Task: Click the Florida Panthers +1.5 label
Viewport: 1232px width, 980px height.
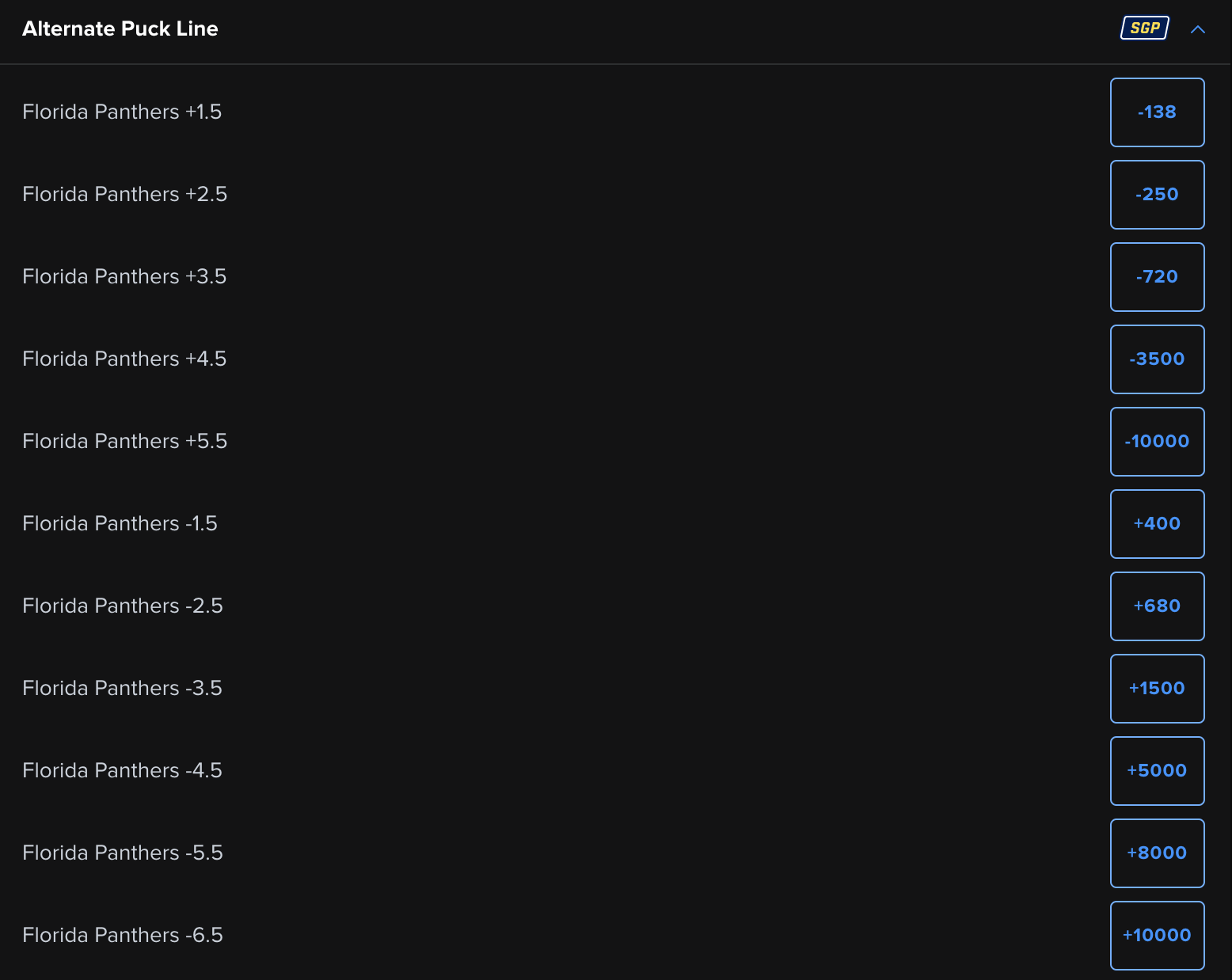Action: [x=122, y=112]
